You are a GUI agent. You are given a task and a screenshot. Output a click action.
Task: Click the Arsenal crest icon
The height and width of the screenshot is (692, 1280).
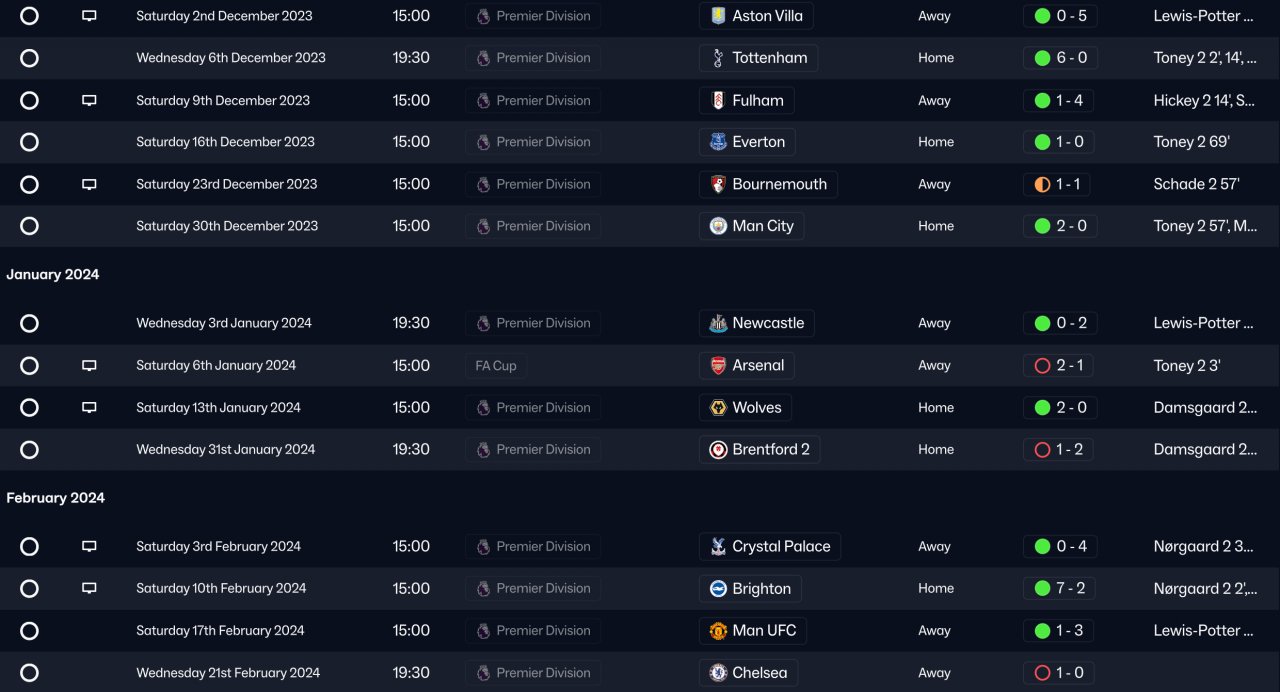717,366
